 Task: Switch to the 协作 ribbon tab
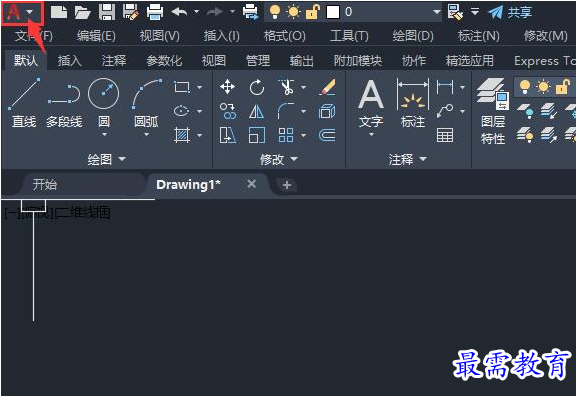click(414, 60)
